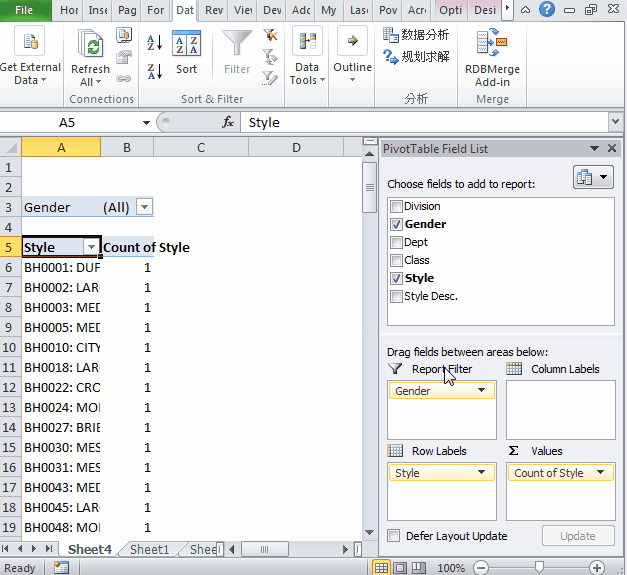This screenshot has width=627, height=575.
Task: Clear the applied filter
Action: [x=270, y=35]
